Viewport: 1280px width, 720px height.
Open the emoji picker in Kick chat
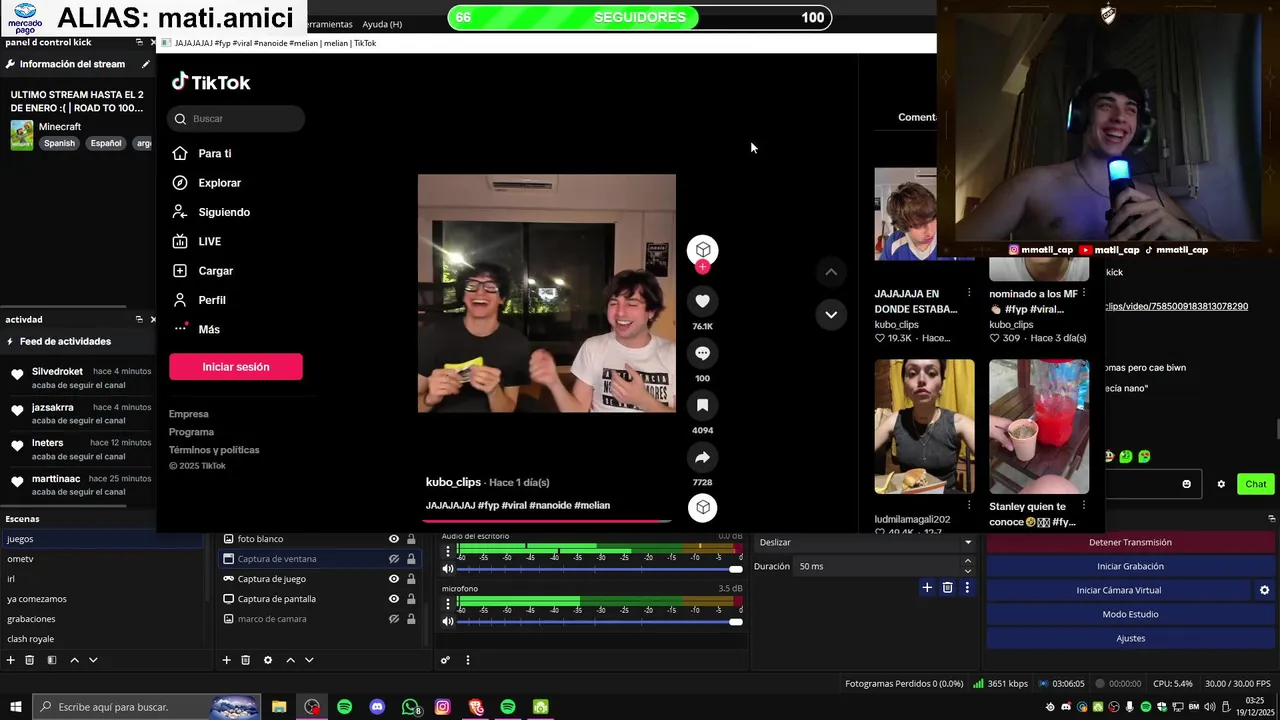[1187, 484]
